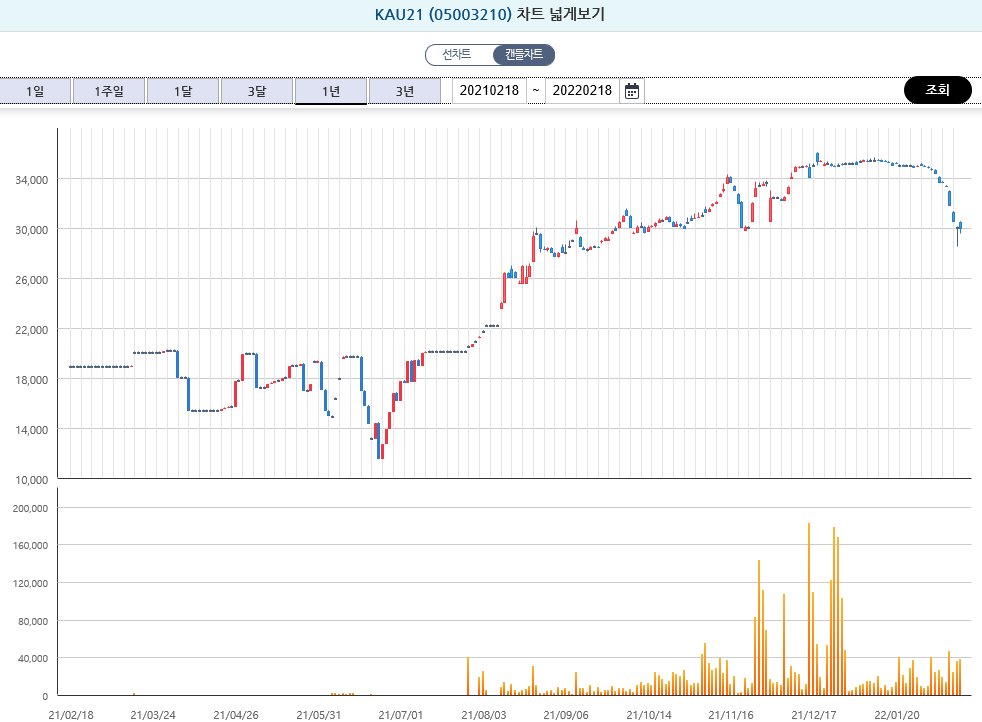This screenshot has width=982, height=722.
Task: Click the 21/09/06 date axis label
Action: click(566, 715)
